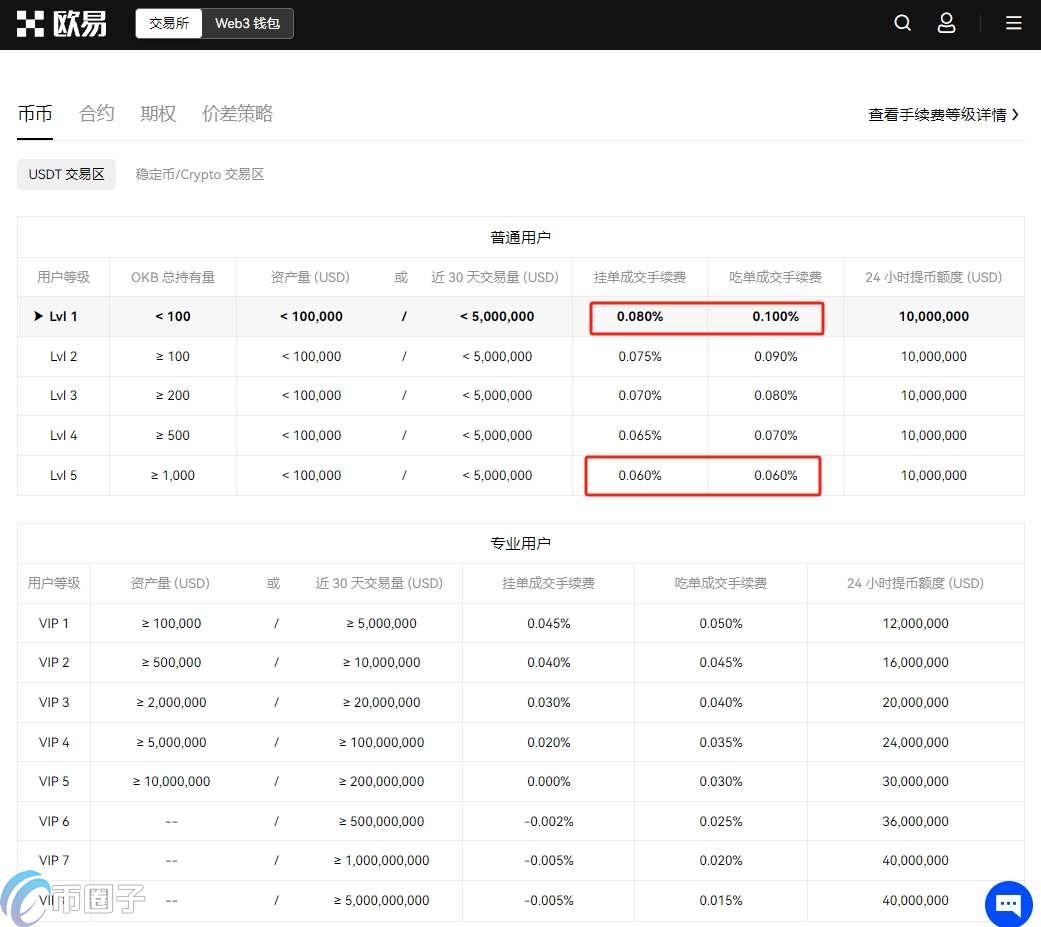Choose the 稳定币/Crypto 交易区 sub-tab
Viewport: 1041px width, 927px height.
tap(200, 174)
